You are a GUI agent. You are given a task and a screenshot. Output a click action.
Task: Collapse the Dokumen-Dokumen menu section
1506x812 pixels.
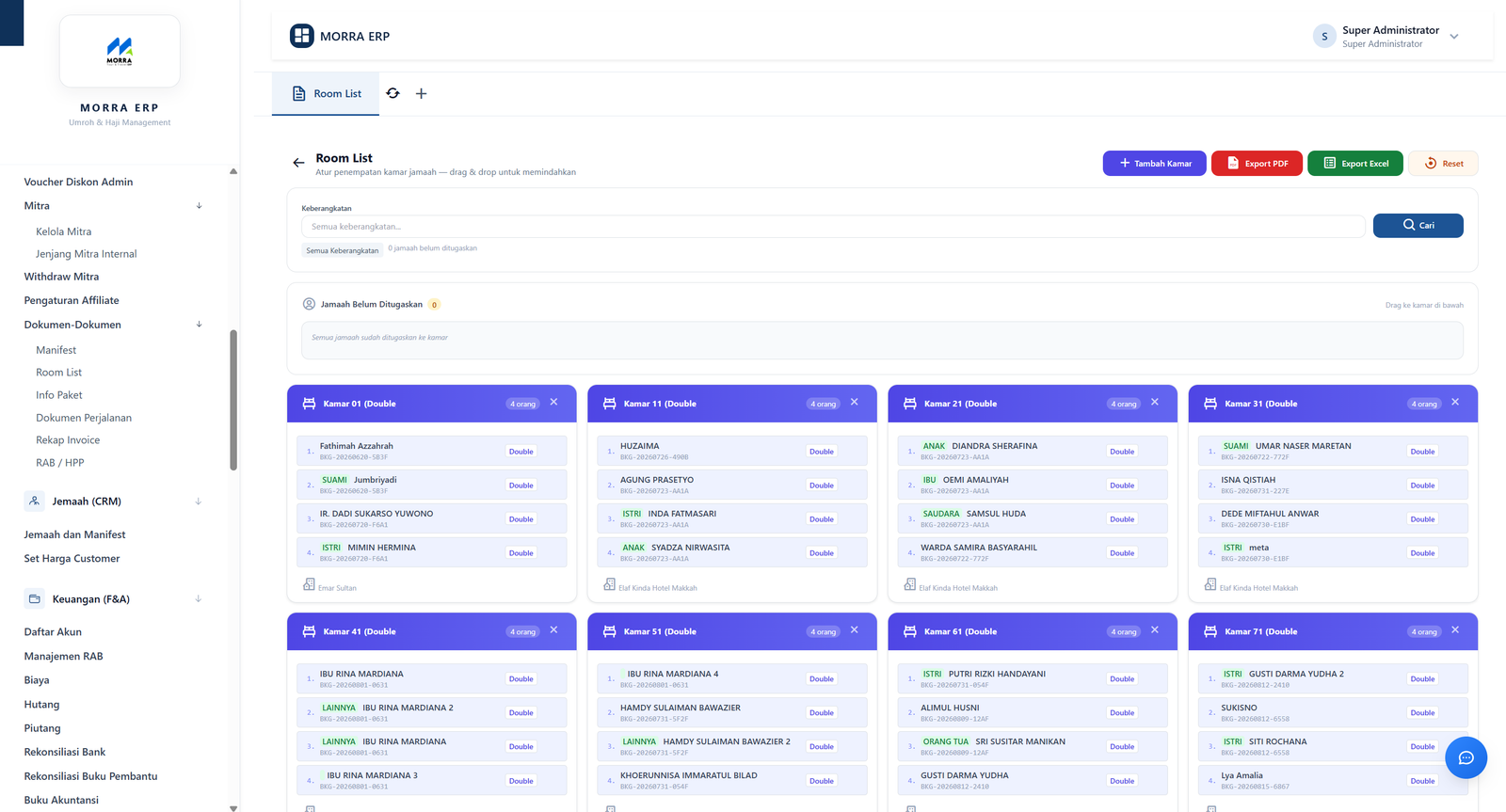coord(199,325)
